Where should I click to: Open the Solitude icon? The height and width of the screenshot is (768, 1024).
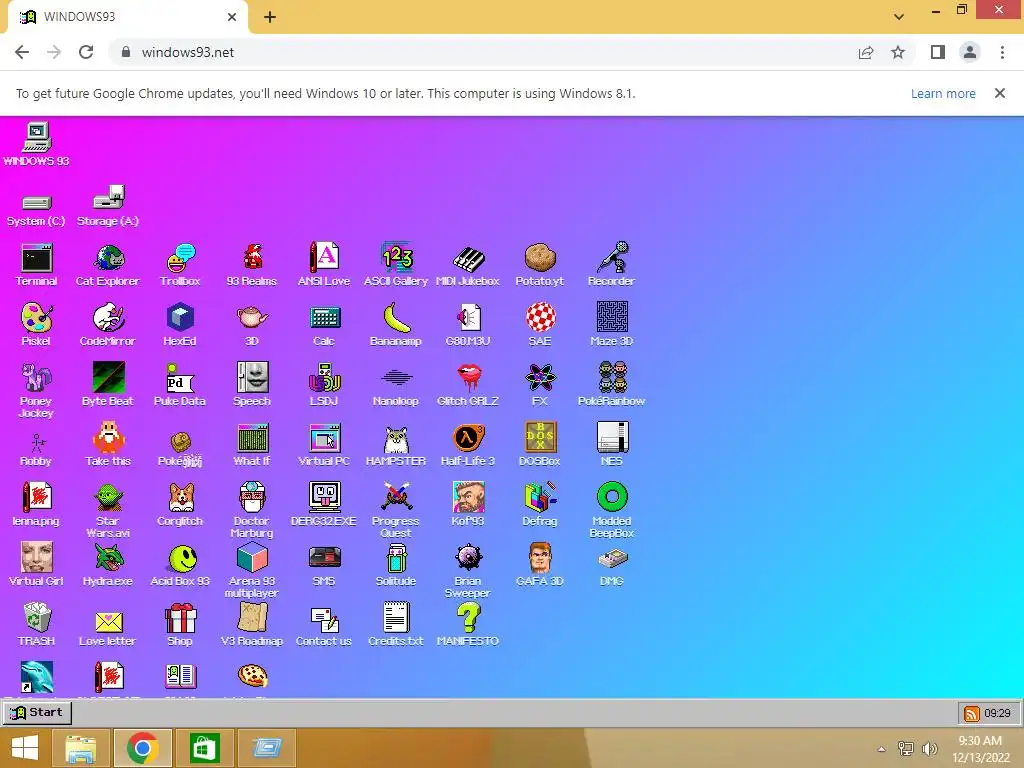tap(396, 565)
